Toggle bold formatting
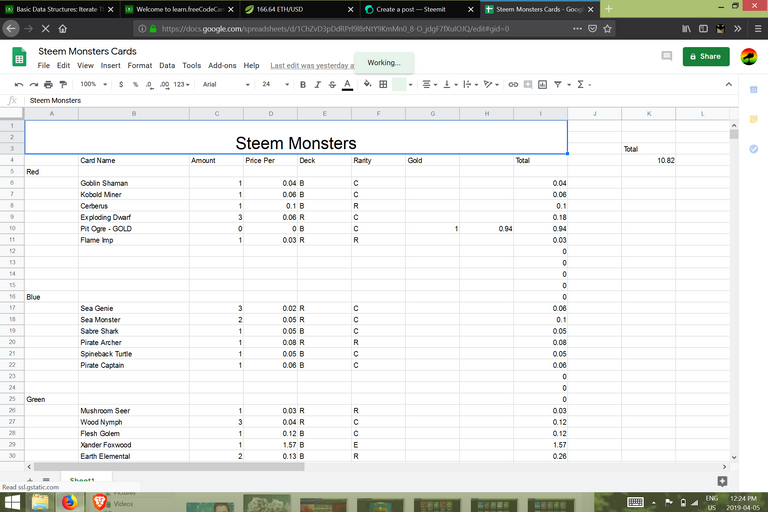768x512 pixels. 303,84
